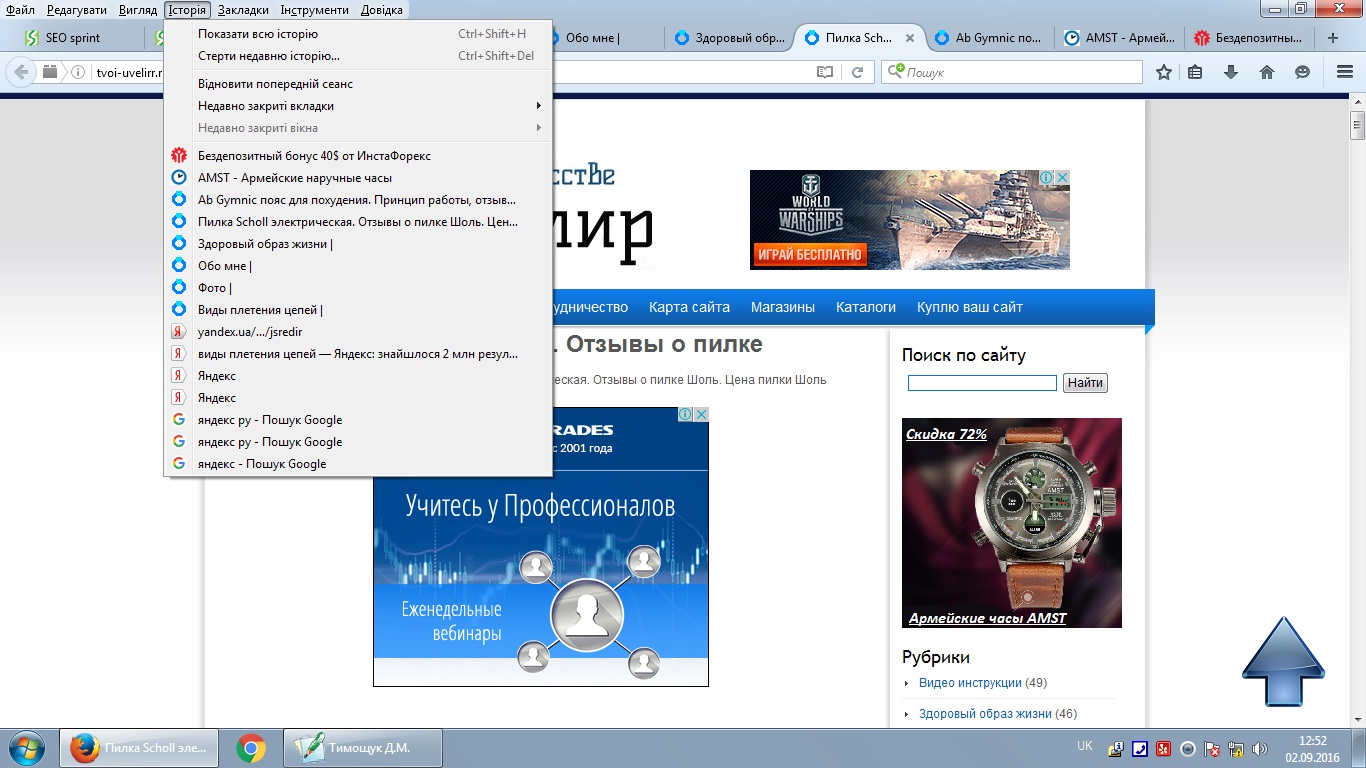Click the Найти search button
Image resolution: width=1366 pixels, height=768 pixels.
click(x=1085, y=383)
